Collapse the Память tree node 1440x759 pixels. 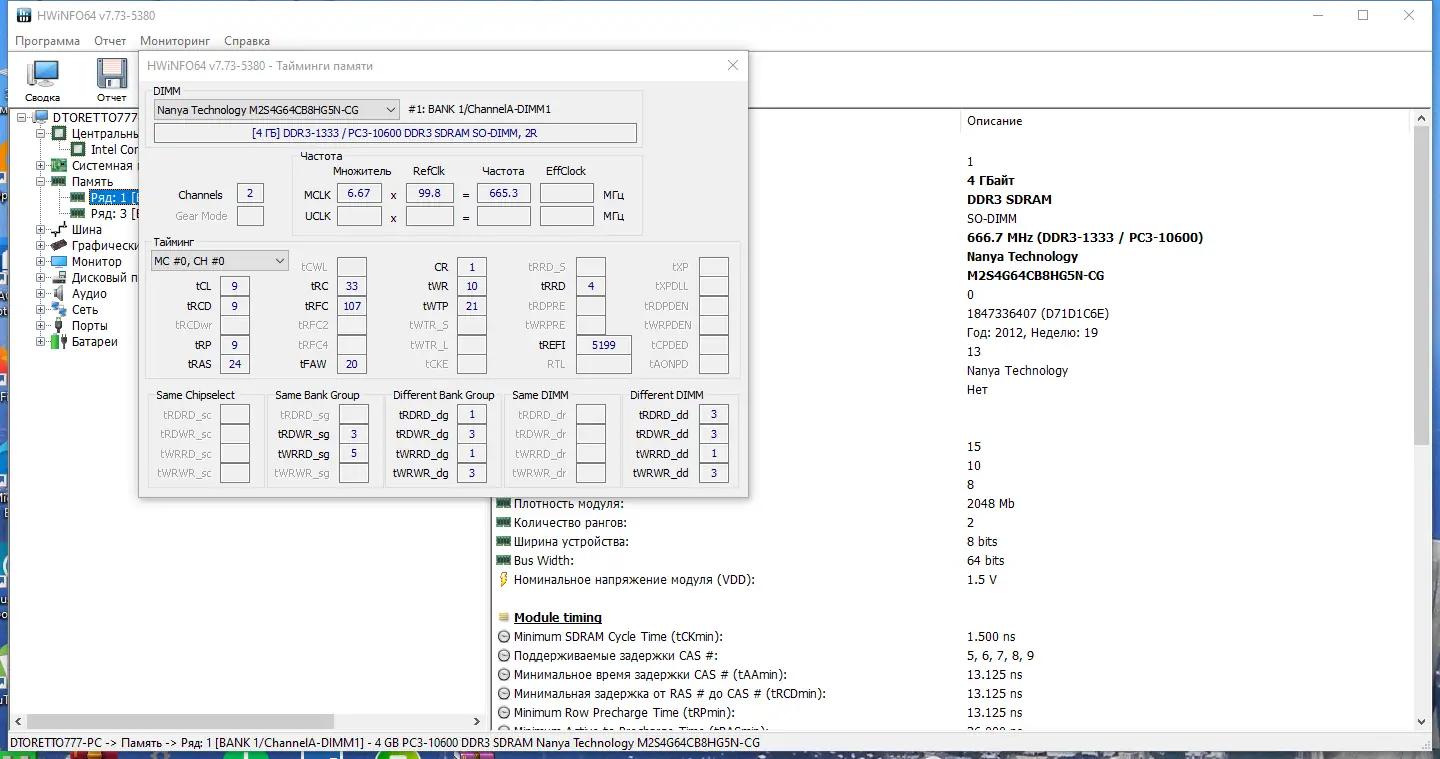(41, 182)
